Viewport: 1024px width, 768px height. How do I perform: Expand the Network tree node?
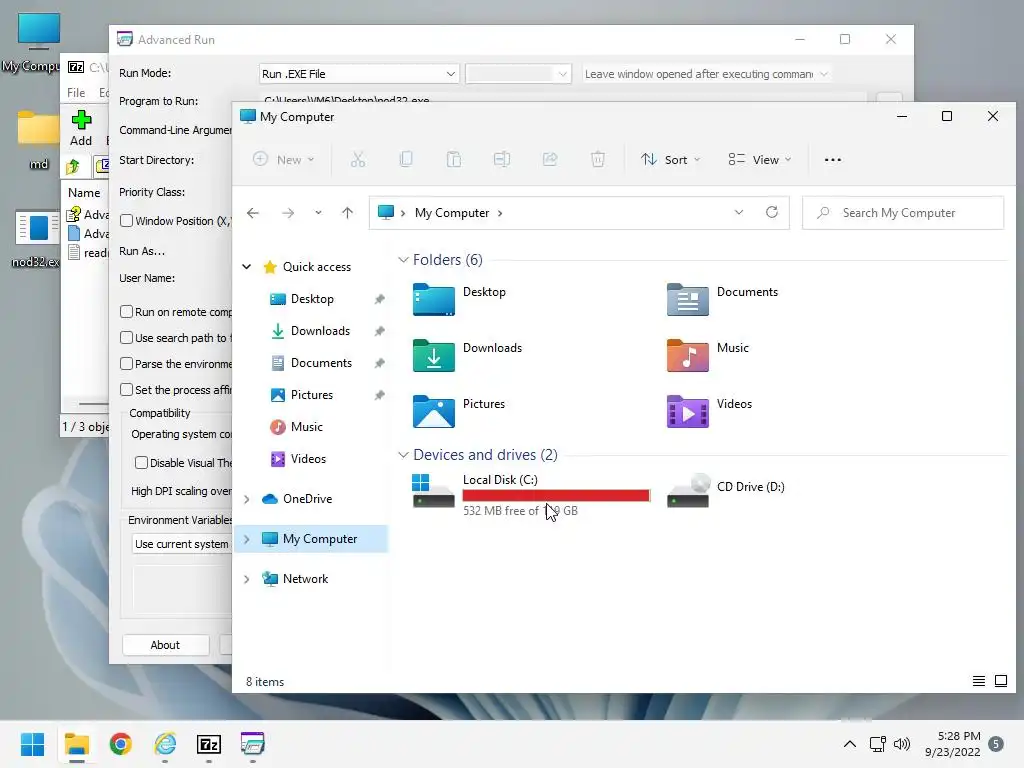[247, 579]
